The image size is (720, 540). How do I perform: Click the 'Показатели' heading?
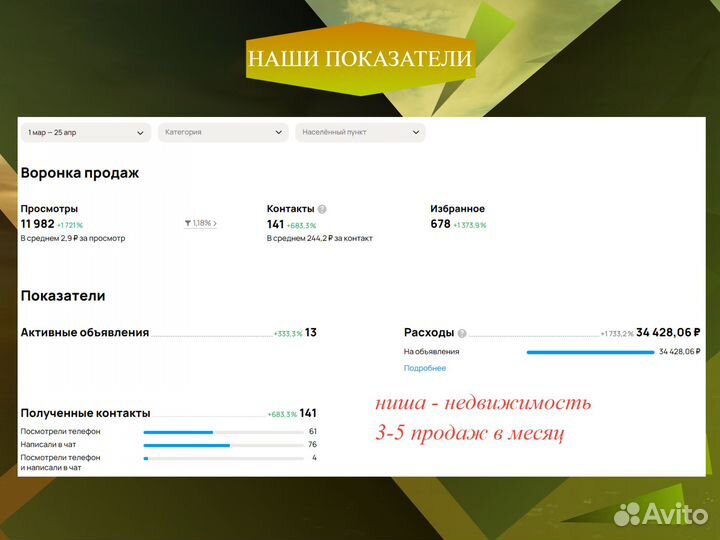63,296
